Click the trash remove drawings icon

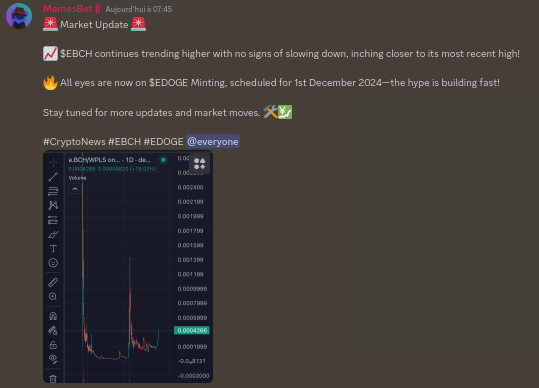53,379
